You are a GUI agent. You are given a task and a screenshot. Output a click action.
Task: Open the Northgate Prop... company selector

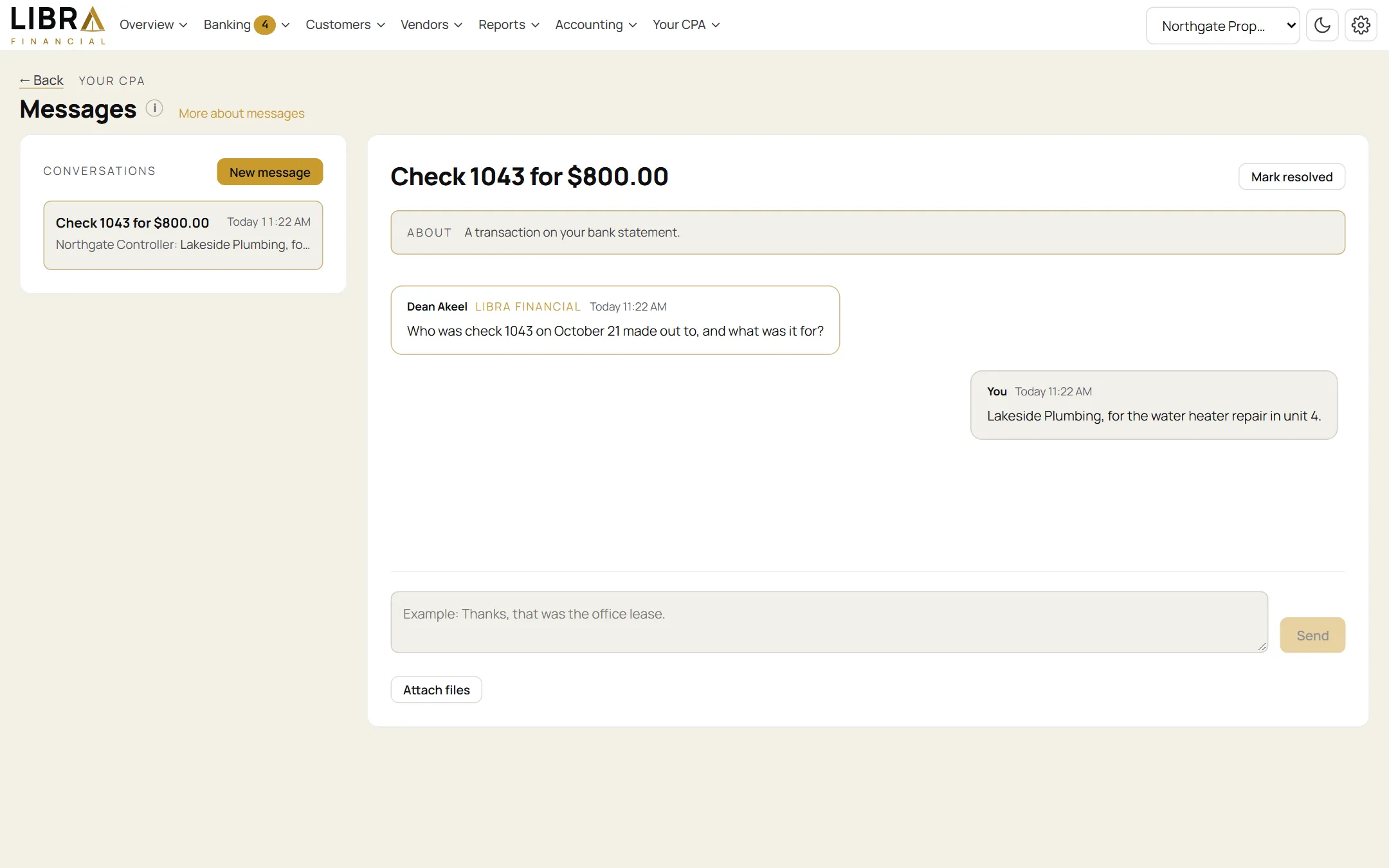(1222, 26)
